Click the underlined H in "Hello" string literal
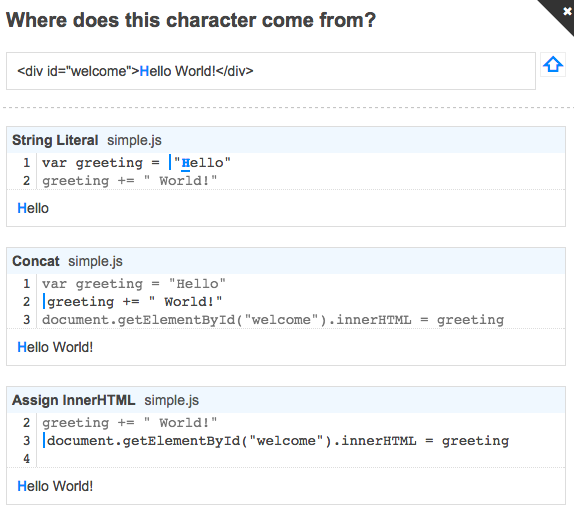This screenshot has height=529, width=574. pyautogui.click(x=186, y=163)
